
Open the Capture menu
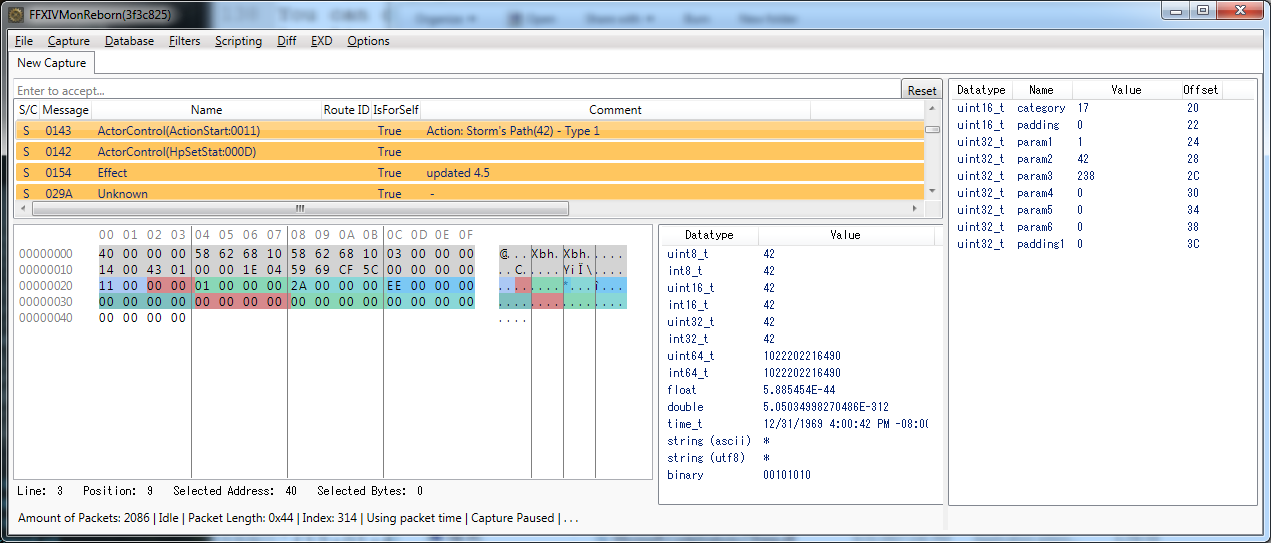pos(69,41)
